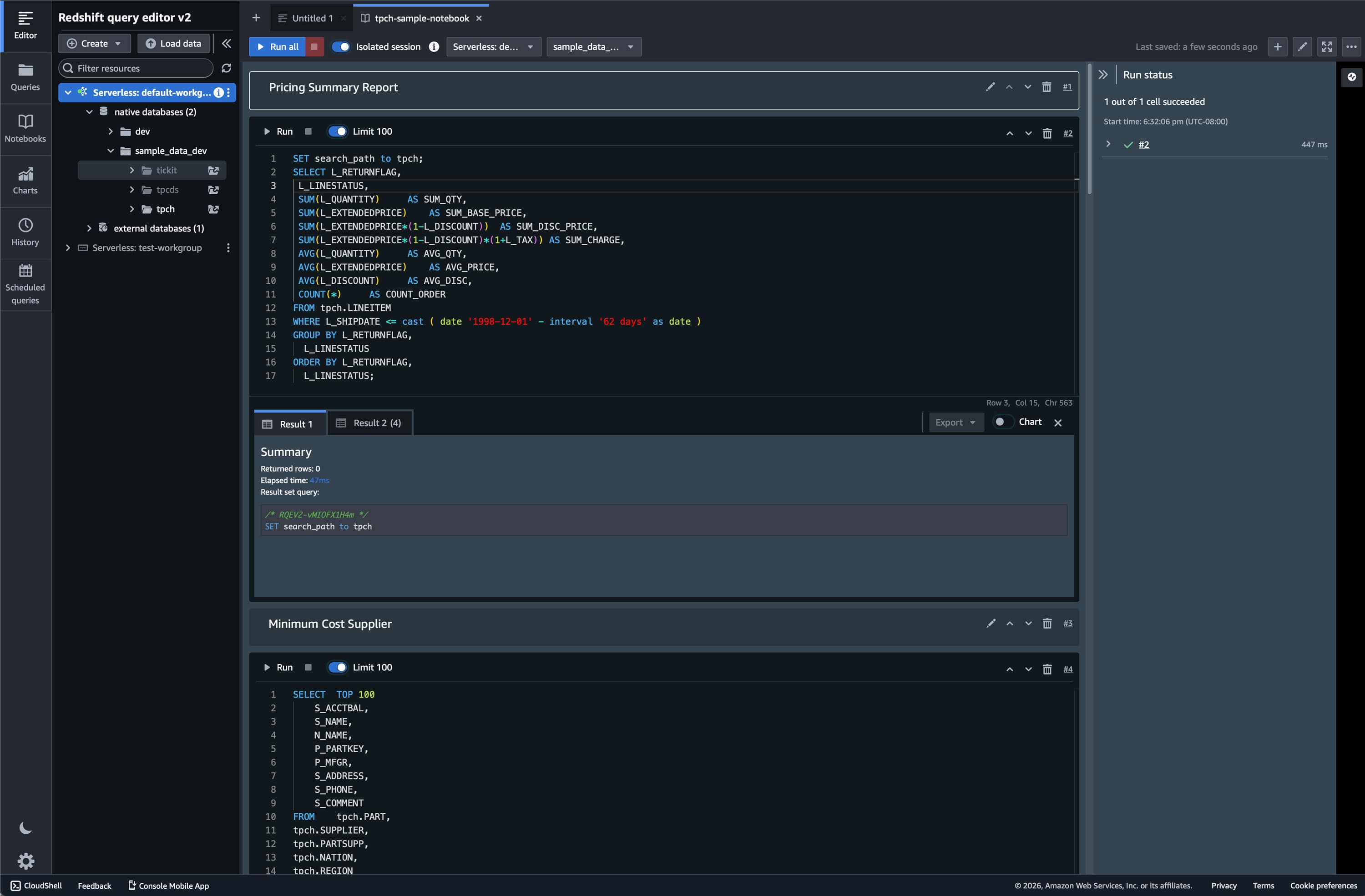View the query History panel
The image size is (1365, 896).
(25, 232)
